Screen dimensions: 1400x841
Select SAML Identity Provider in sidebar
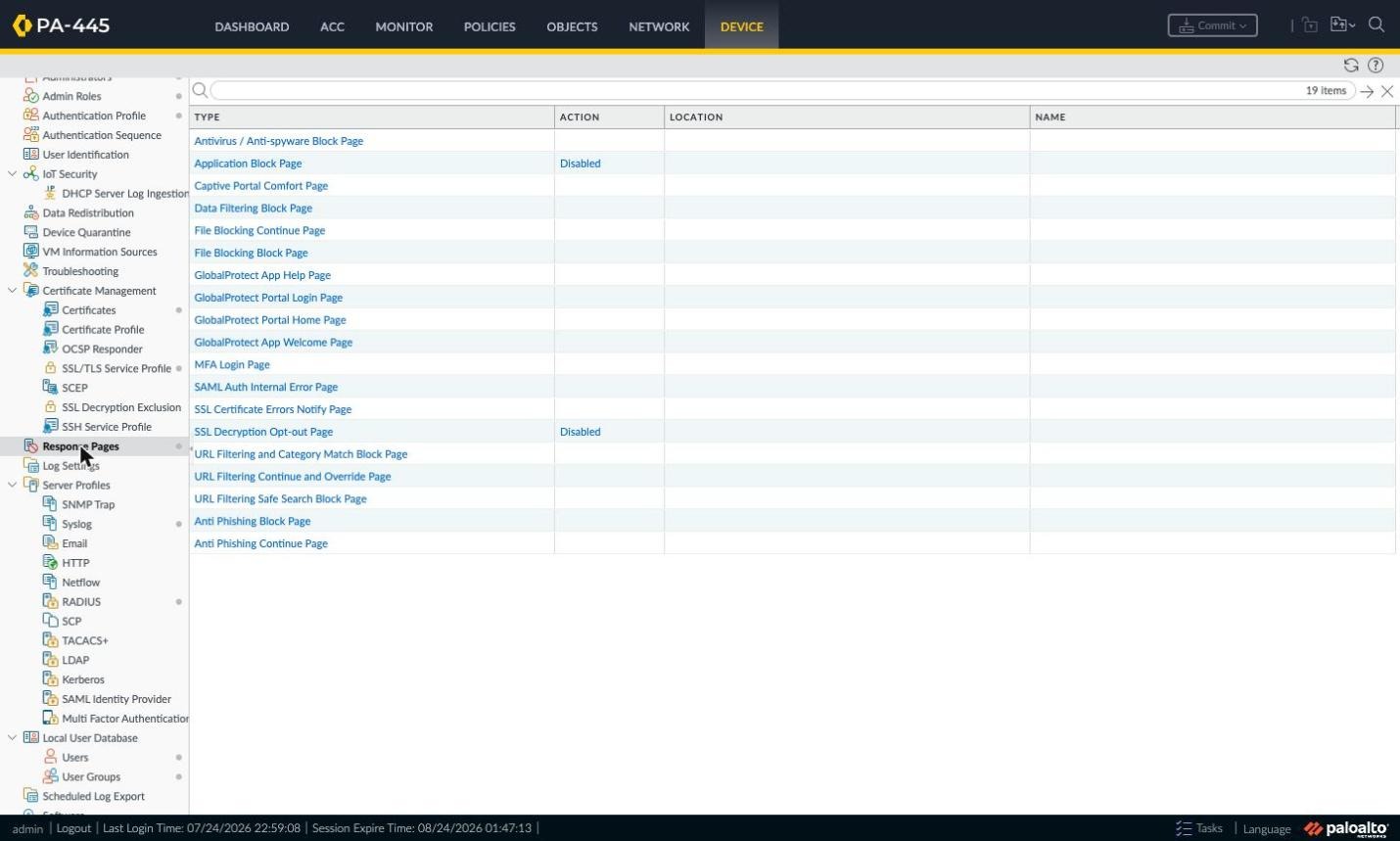point(117,699)
